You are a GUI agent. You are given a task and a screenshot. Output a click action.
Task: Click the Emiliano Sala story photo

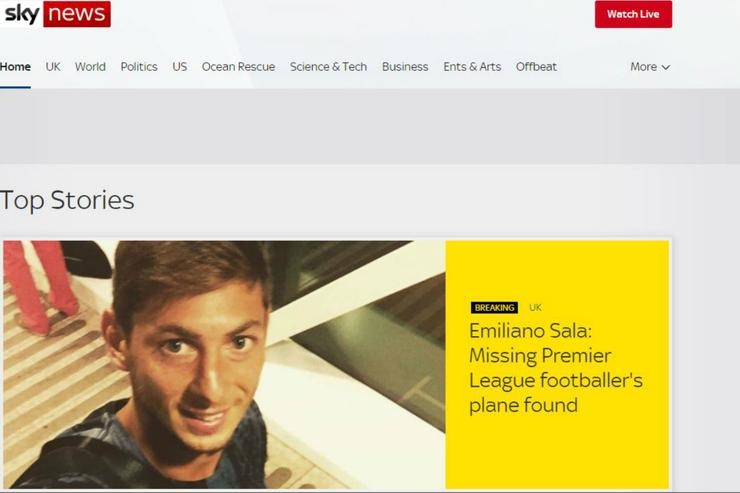[x=224, y=364]
